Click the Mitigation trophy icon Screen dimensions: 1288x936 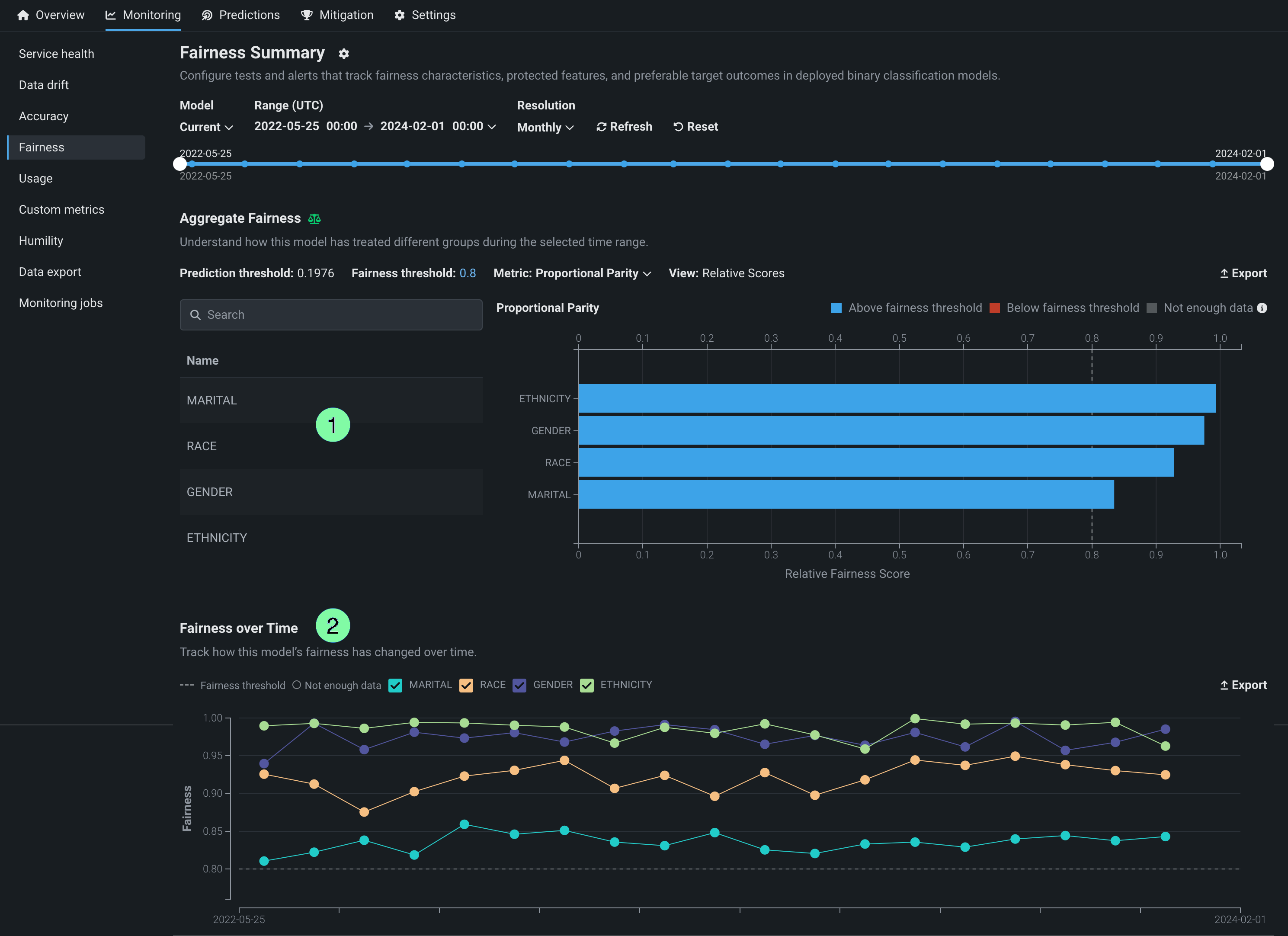307,15
